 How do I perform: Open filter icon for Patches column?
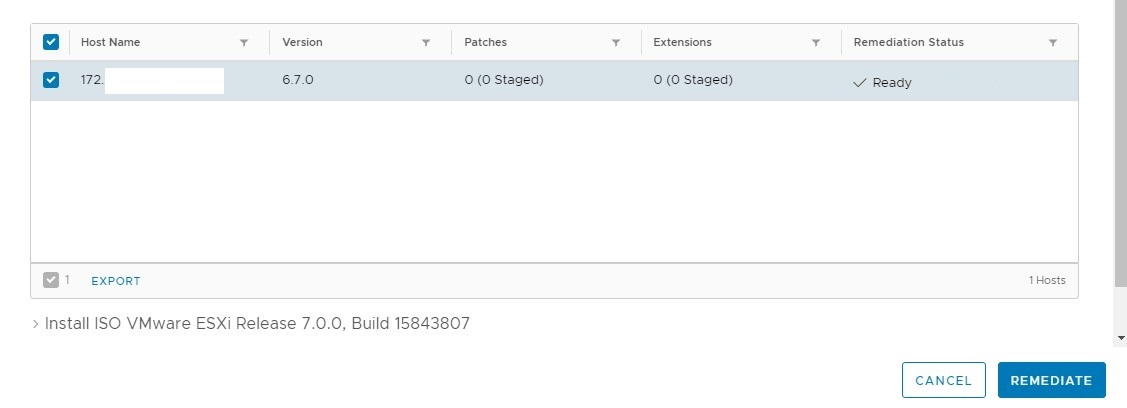[616, 43]
